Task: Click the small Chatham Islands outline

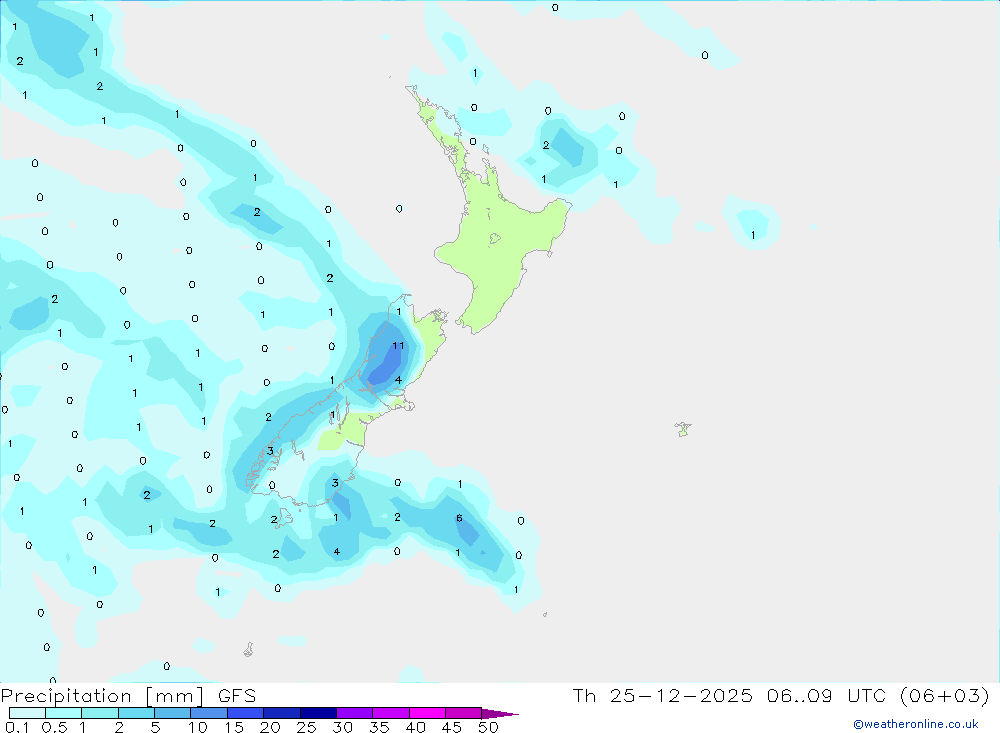Action: [x=683, y=429]
